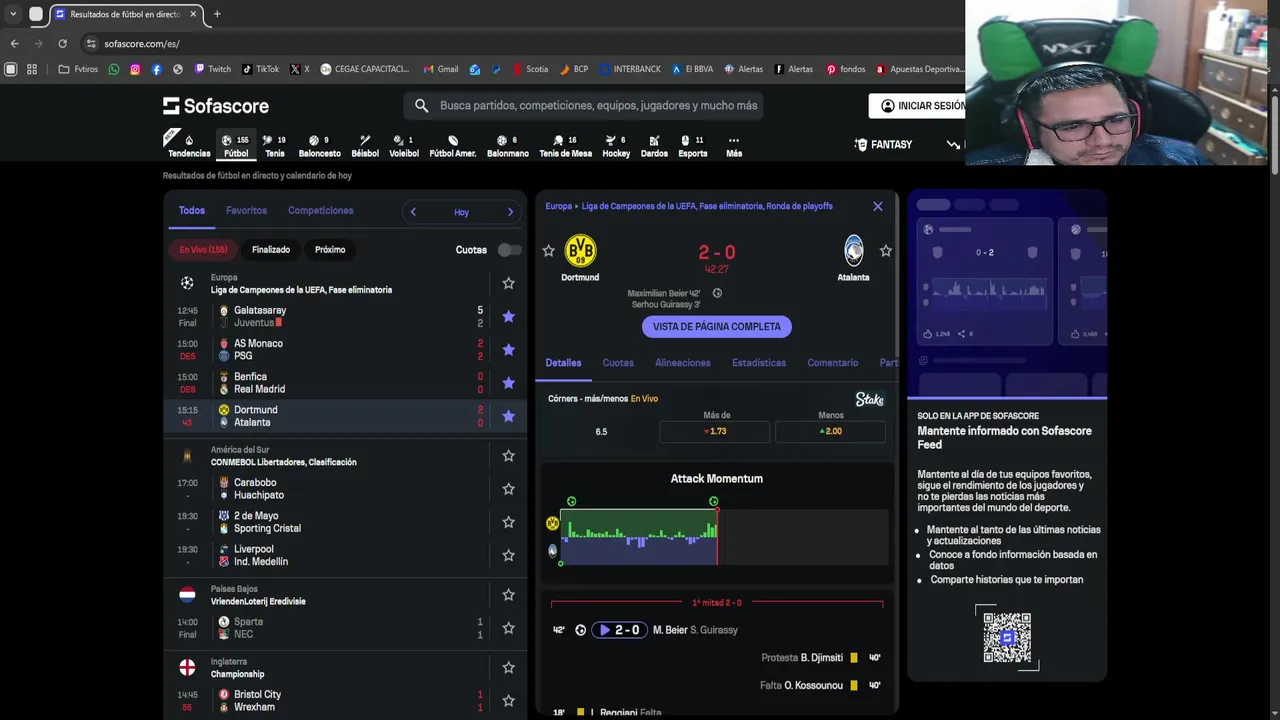Toggle favorite star for Carabobo vs Huachipato
The width and height of the screenshot is (1280, 720).
[x=508, y=489]
